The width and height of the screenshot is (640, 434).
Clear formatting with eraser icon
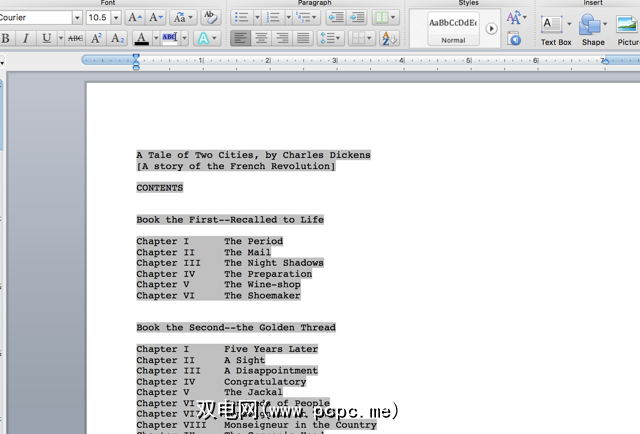pos(210,18)
